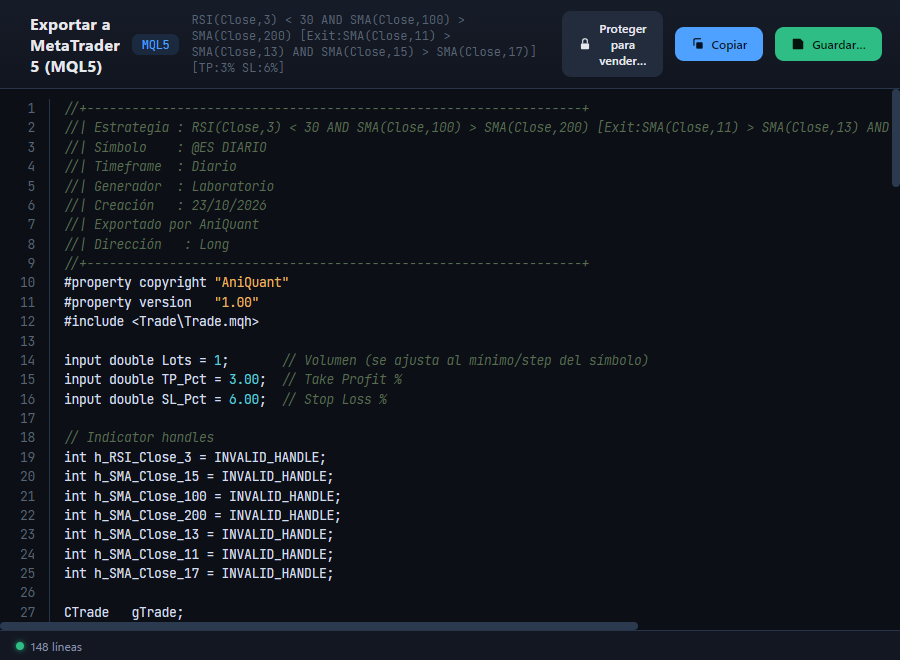The width and height of the screenshot is (900, 660).
Task: Click line number 26 in the gutter
Action: tap(28, 592)
